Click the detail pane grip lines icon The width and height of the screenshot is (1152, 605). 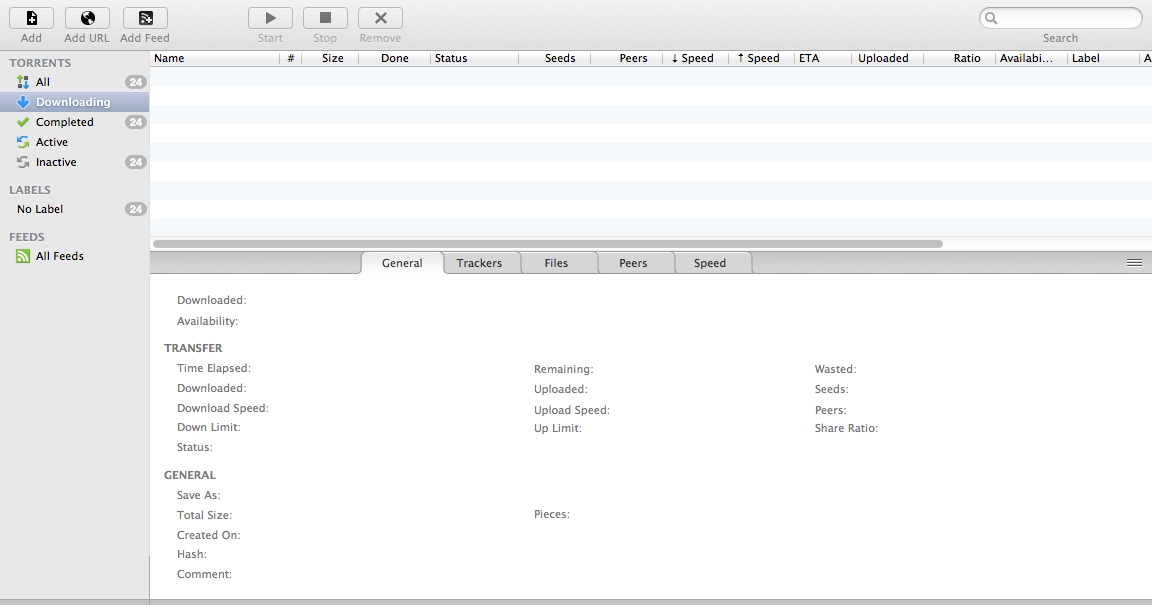pos(1134,262)
